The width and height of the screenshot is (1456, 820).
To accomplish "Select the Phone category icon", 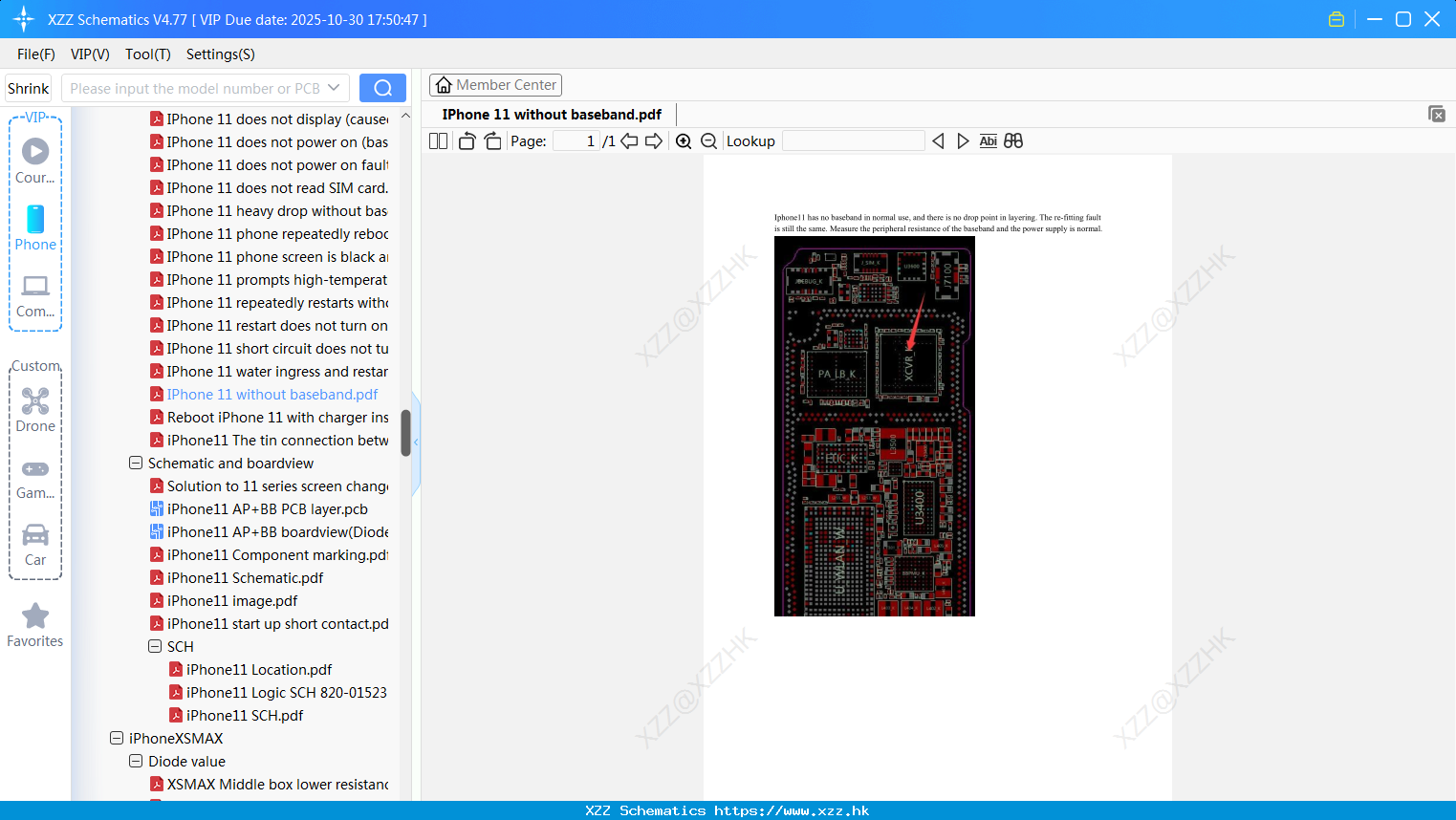I will pos(35,227).
